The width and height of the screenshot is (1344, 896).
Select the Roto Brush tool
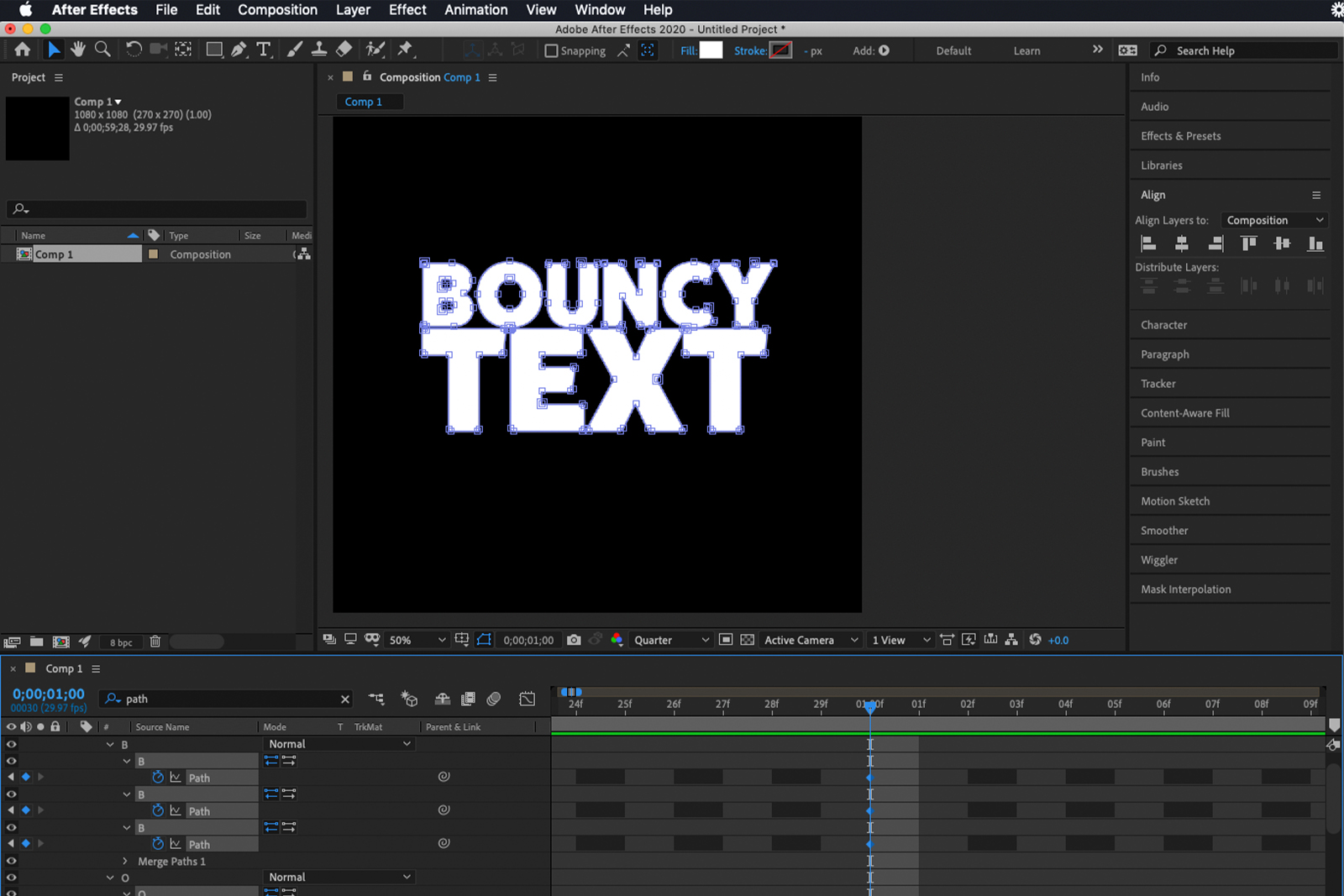(375, 49)
